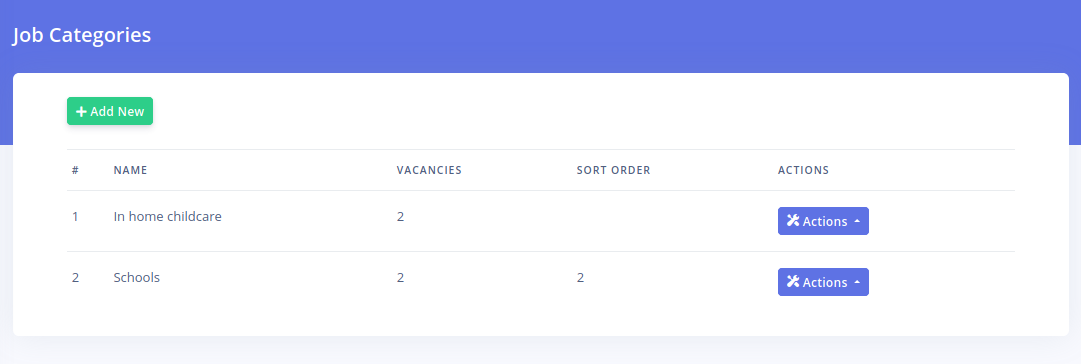Open Actions dropdown for In home childcare
Image resolution: width=1081 pixels, height=364 pixels.
tap(823, 221)
